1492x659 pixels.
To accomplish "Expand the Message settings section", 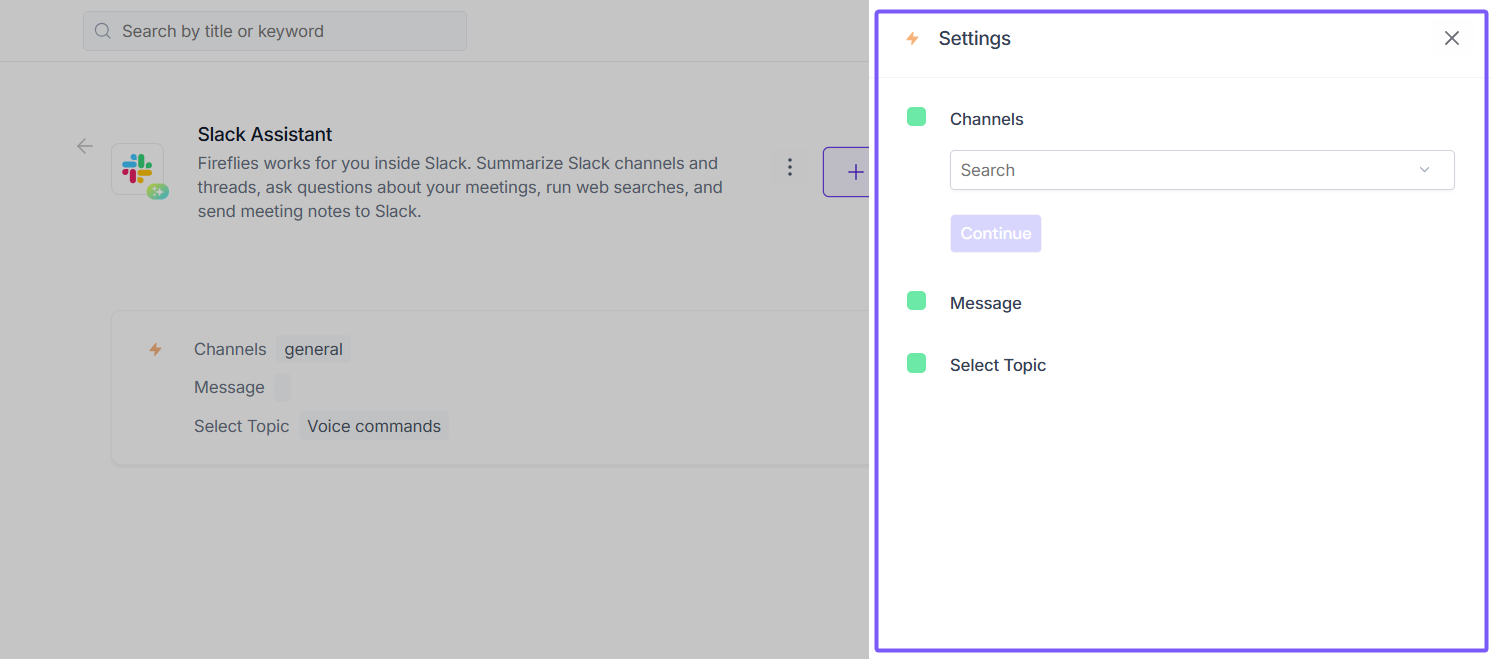I will pyautogui.click(x=986, y=303).
